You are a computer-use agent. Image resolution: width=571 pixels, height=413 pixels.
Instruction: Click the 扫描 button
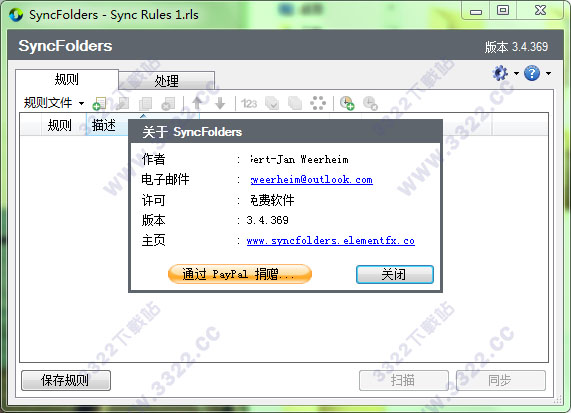[x=403, y=381]
